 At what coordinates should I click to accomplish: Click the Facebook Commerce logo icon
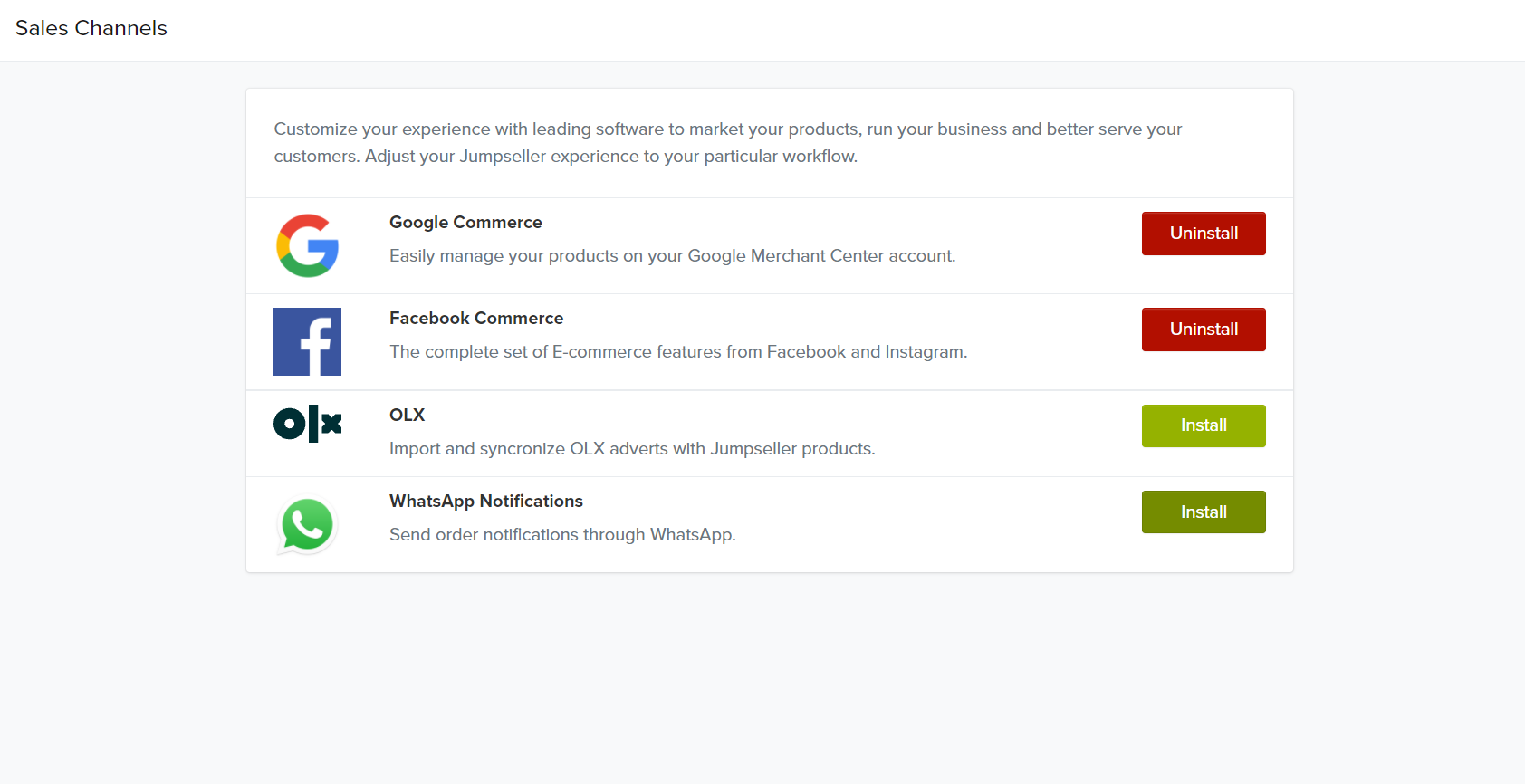pos(308,341)
